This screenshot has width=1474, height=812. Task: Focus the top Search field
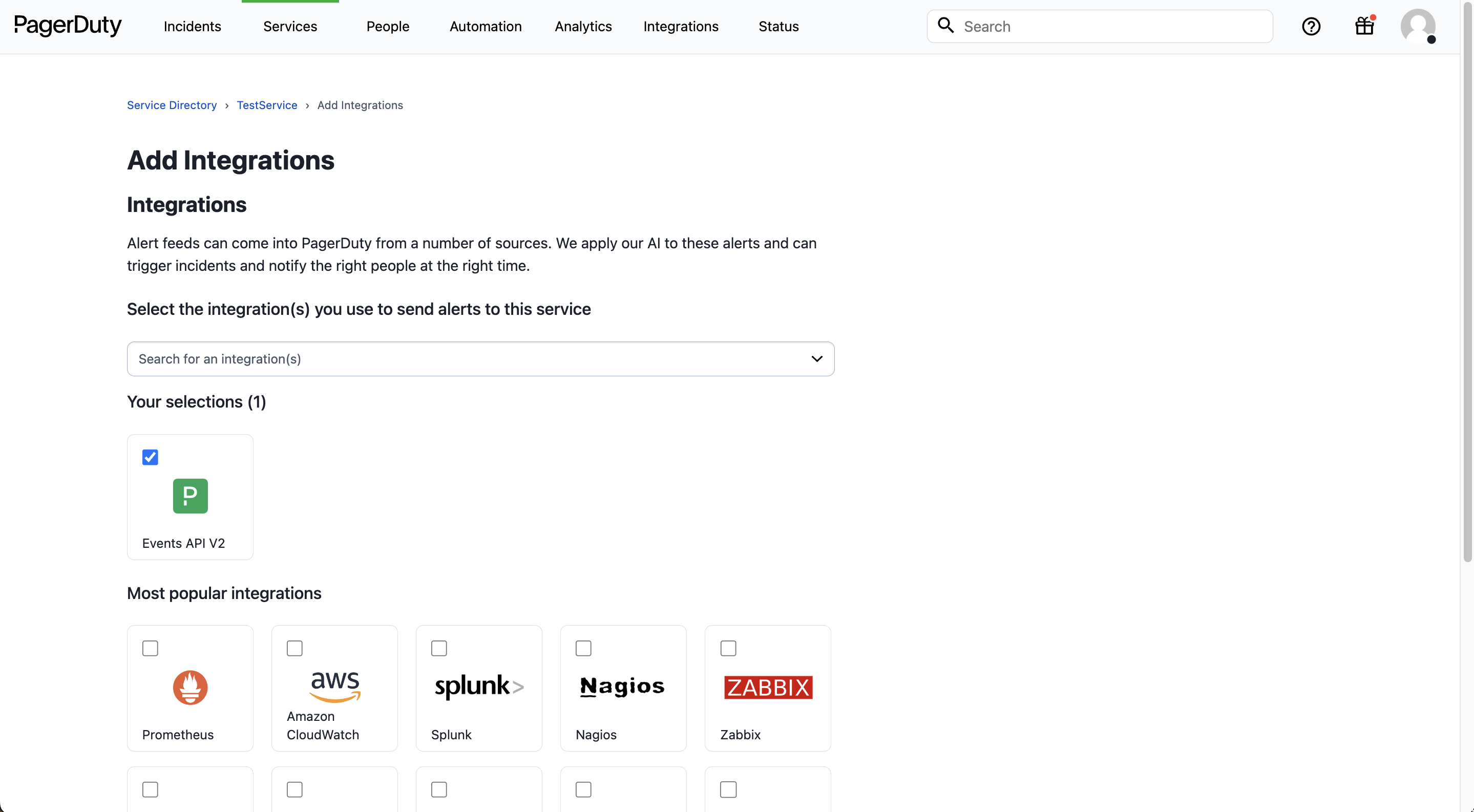(x=1110, y=26)
